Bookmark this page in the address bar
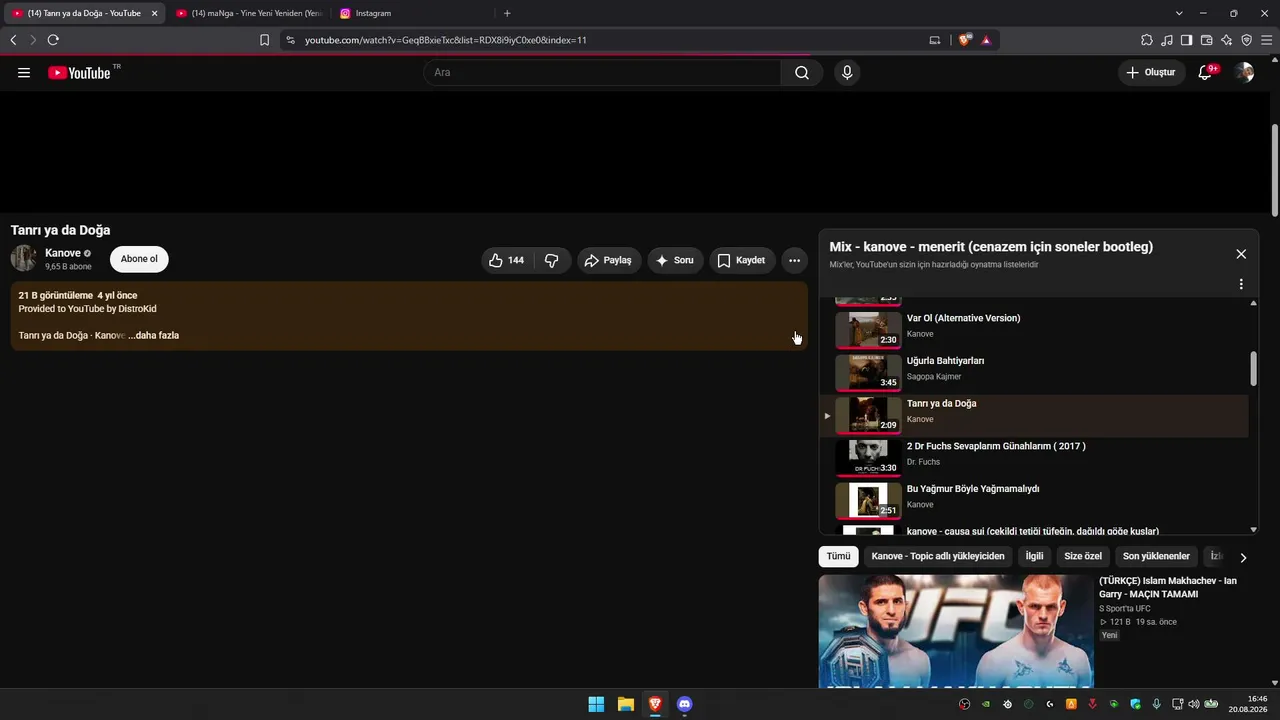1280x720 pixels. (264, 40)
